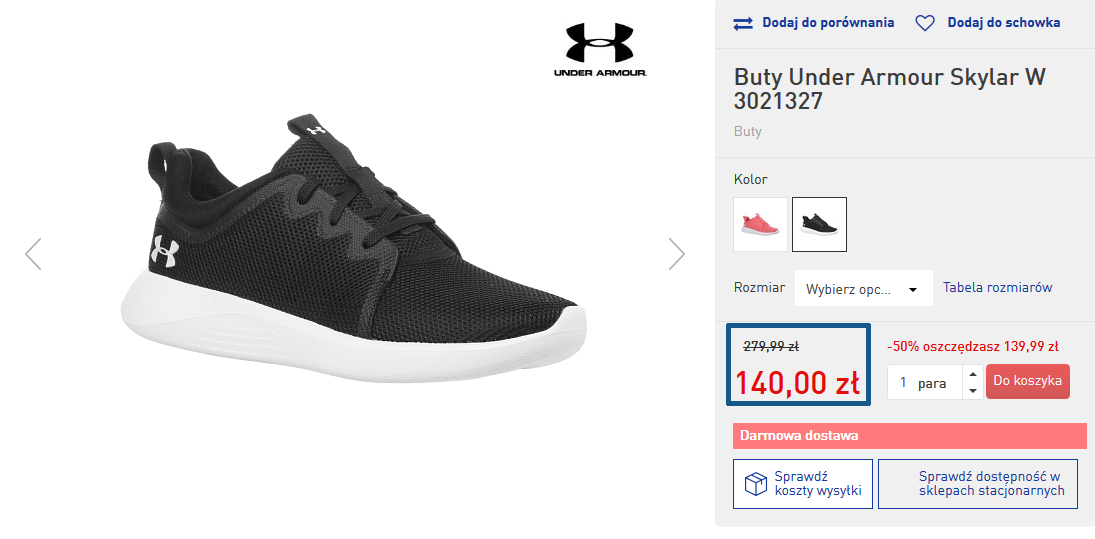
Task: Click the compare arrows icon
Action: pyautogui.click(x=743, y=23)
